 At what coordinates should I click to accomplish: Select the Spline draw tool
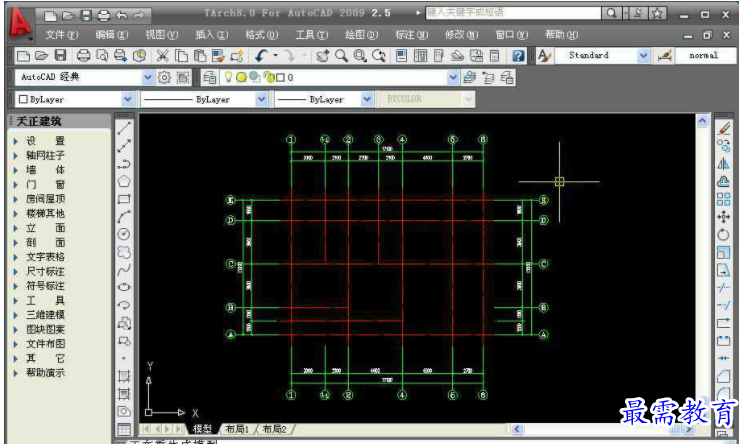click(x=124, y=270)
